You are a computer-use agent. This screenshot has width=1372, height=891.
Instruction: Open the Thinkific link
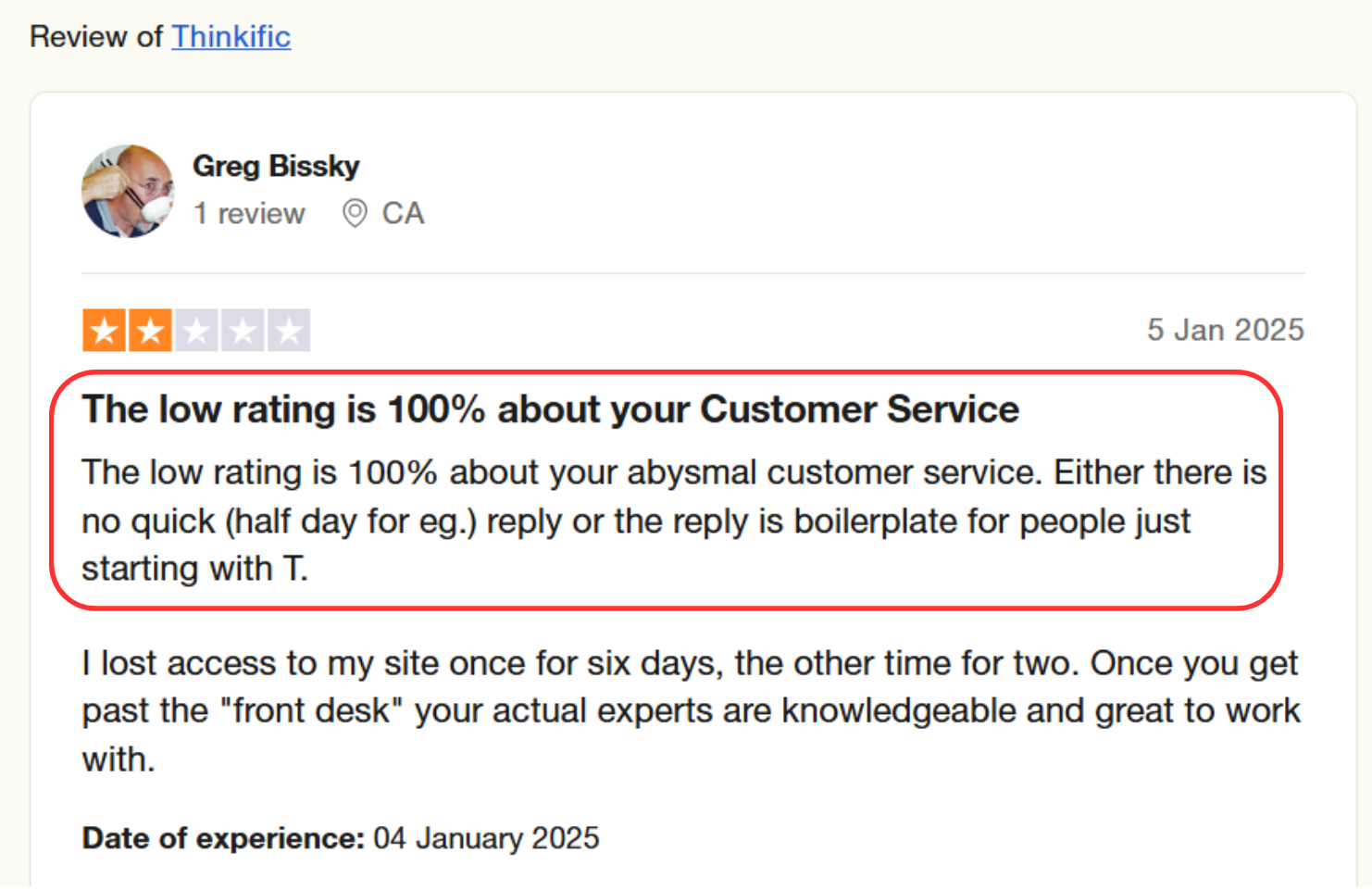[x=231, y=37]
